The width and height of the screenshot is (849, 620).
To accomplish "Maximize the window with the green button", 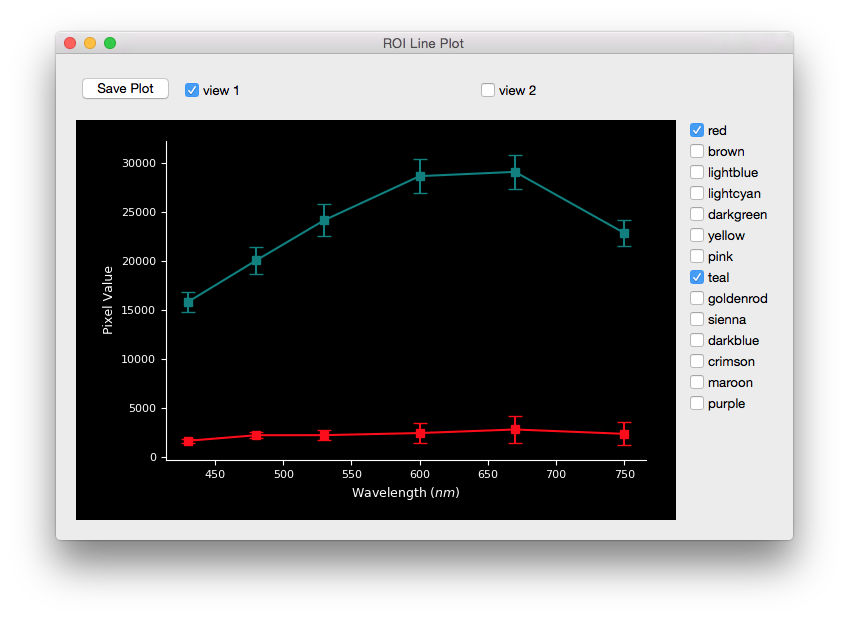I will [110, 43].
